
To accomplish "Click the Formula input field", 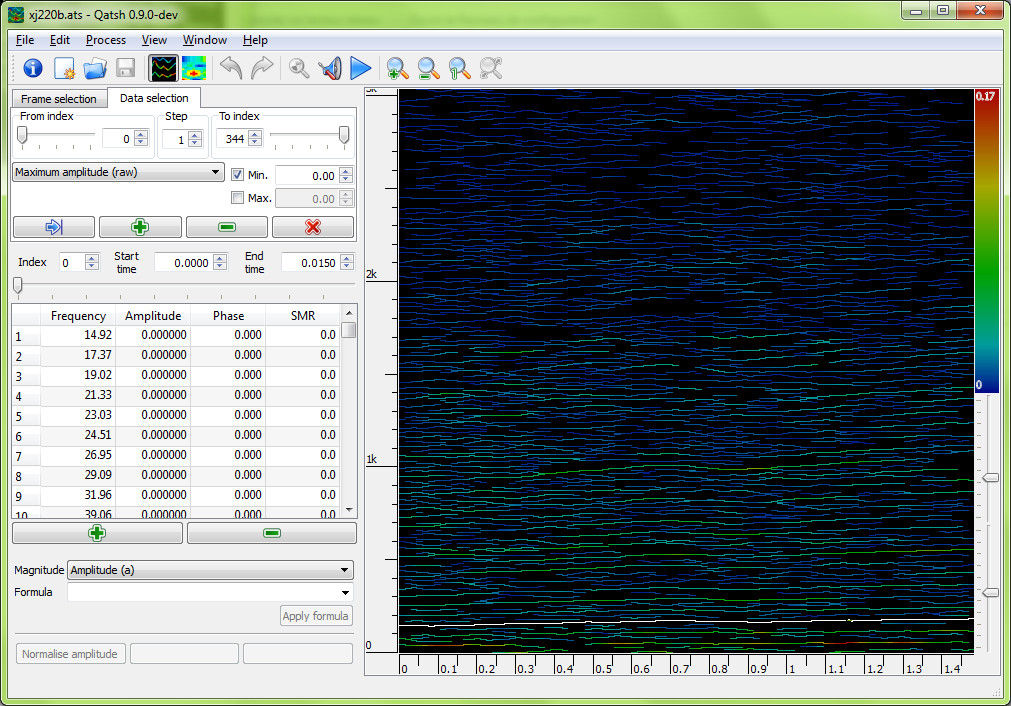I will pos(203,593).
